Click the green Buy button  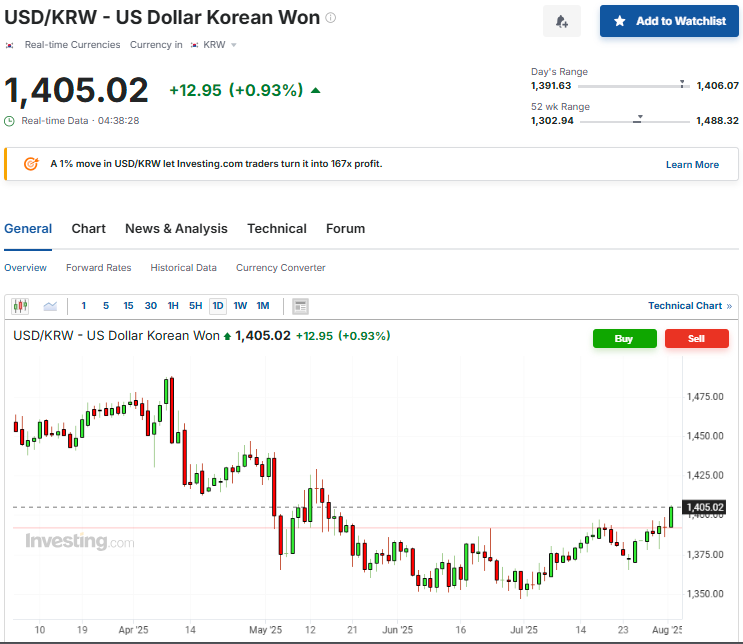(x=625, y=339)
